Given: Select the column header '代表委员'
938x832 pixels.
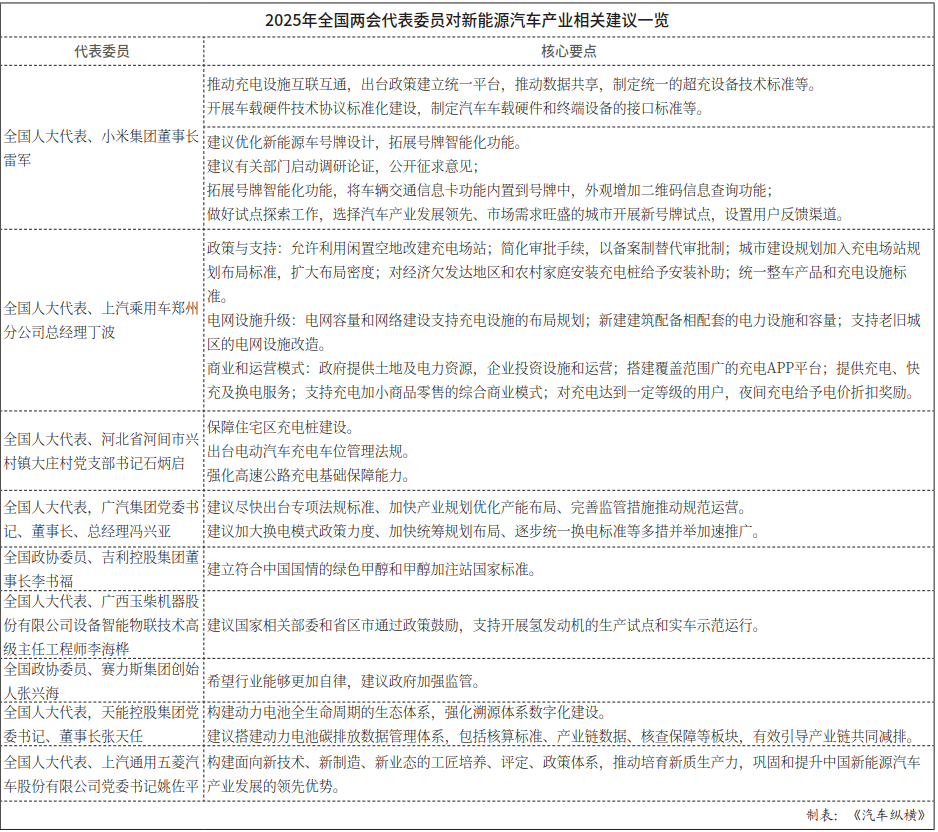Looking at the screenshot, I should tap(102, 51).
